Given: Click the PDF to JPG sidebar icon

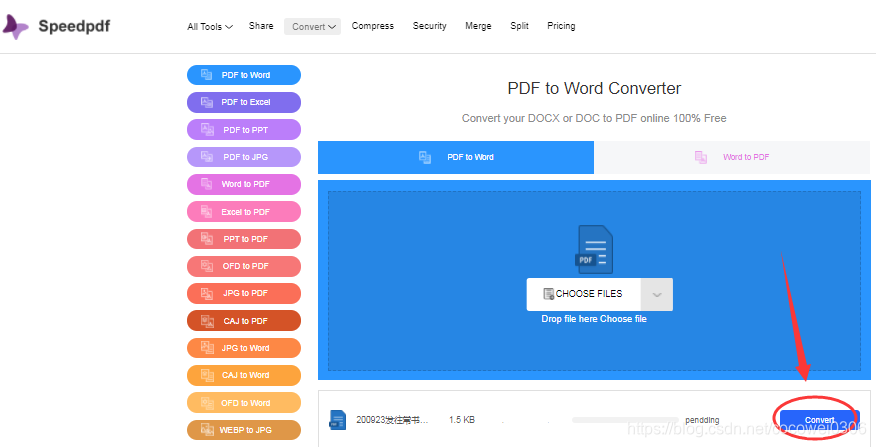Looking at the screenshot, I should [207, 157].
